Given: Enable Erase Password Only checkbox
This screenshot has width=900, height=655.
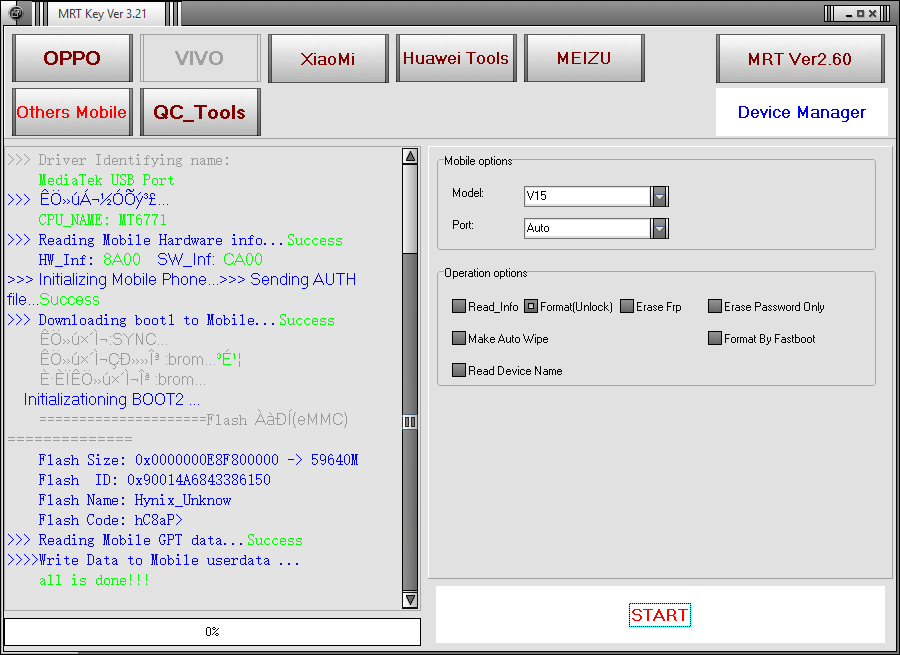Looking at the screenshot, I should pos(715,307).
